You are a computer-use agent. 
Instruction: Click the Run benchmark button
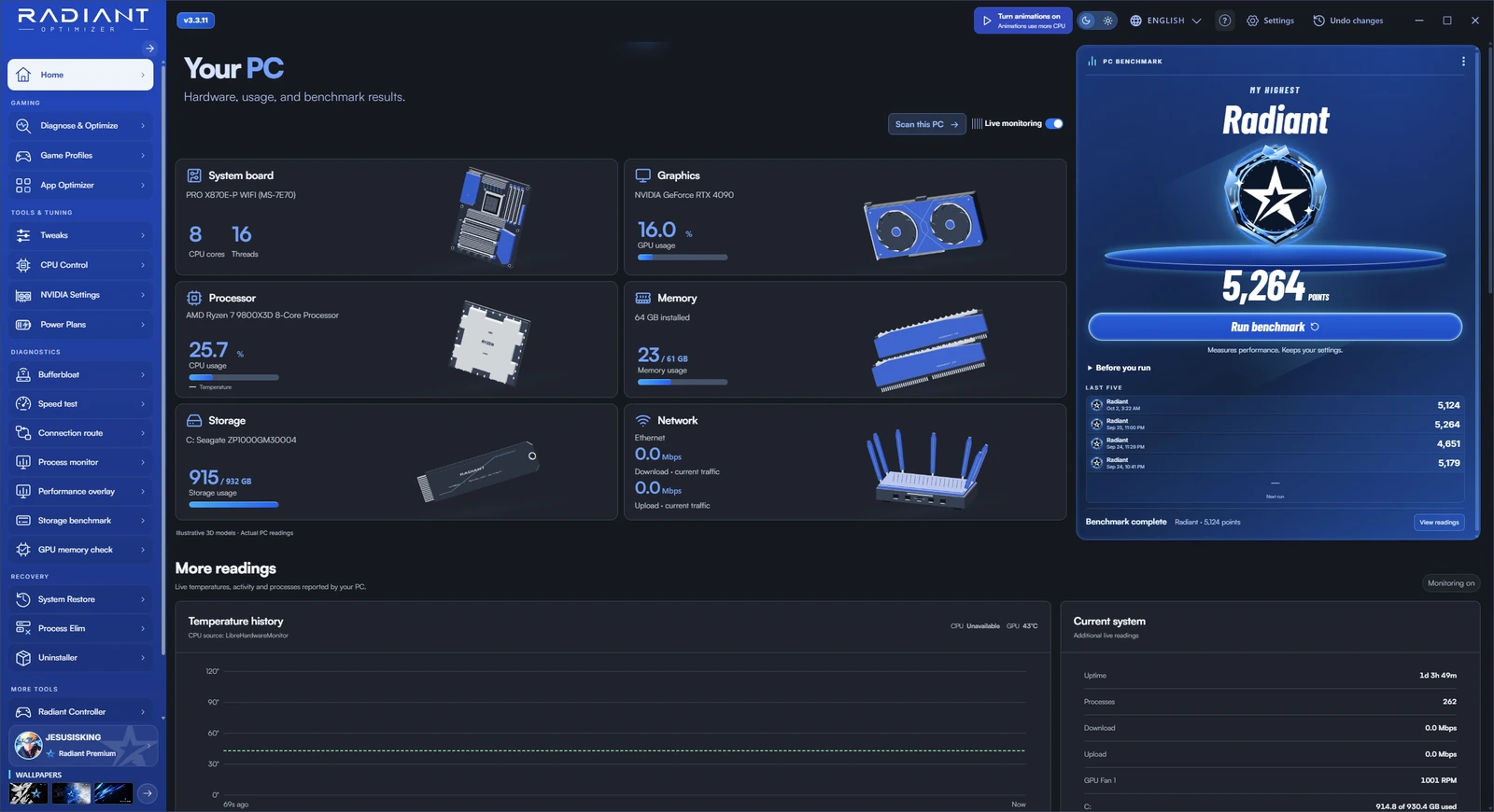point(1275,327)
